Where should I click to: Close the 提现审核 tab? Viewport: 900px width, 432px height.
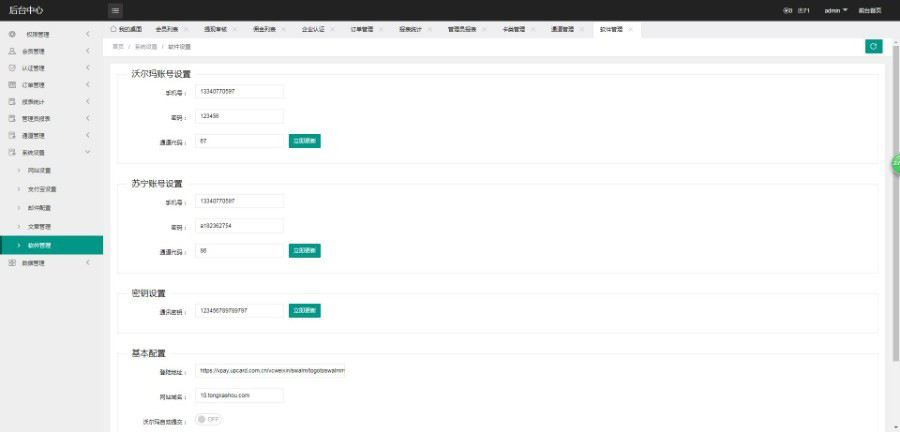coord(234,29)
